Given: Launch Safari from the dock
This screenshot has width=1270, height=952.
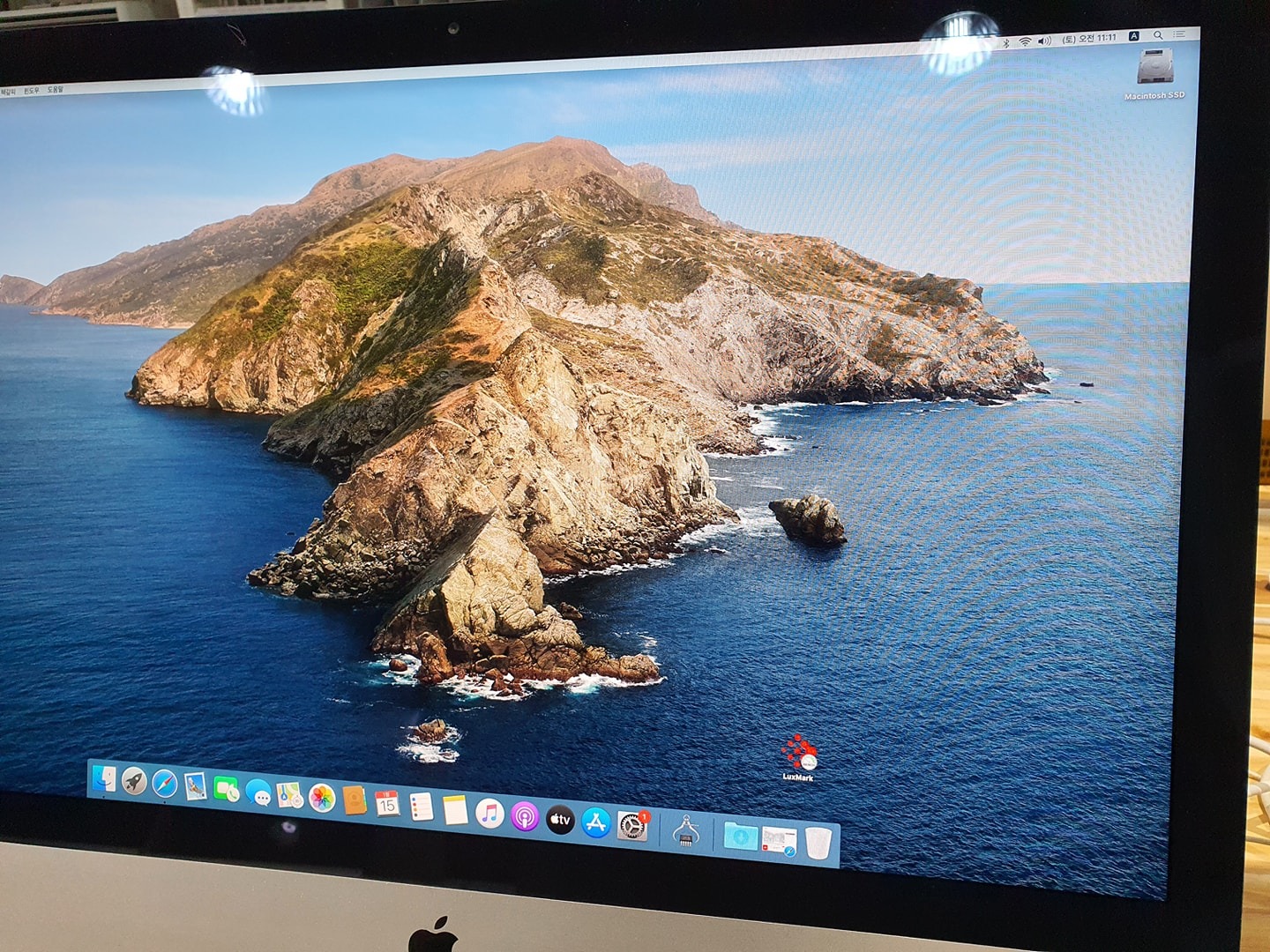Looking at the screenshot, I should pyautogui.click(x=164, y=784).
